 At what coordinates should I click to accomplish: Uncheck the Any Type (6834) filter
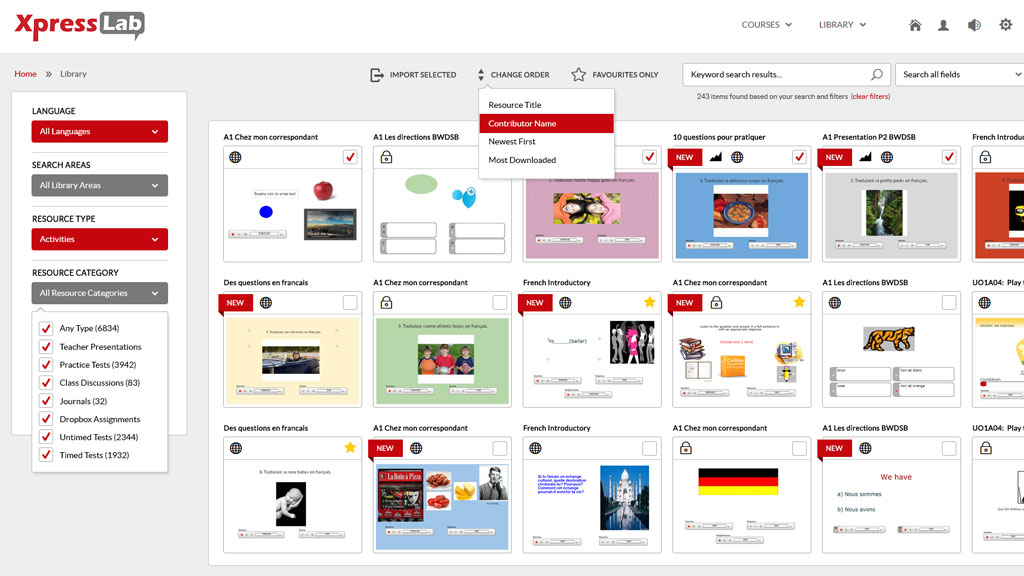click(x=46, y=328)
